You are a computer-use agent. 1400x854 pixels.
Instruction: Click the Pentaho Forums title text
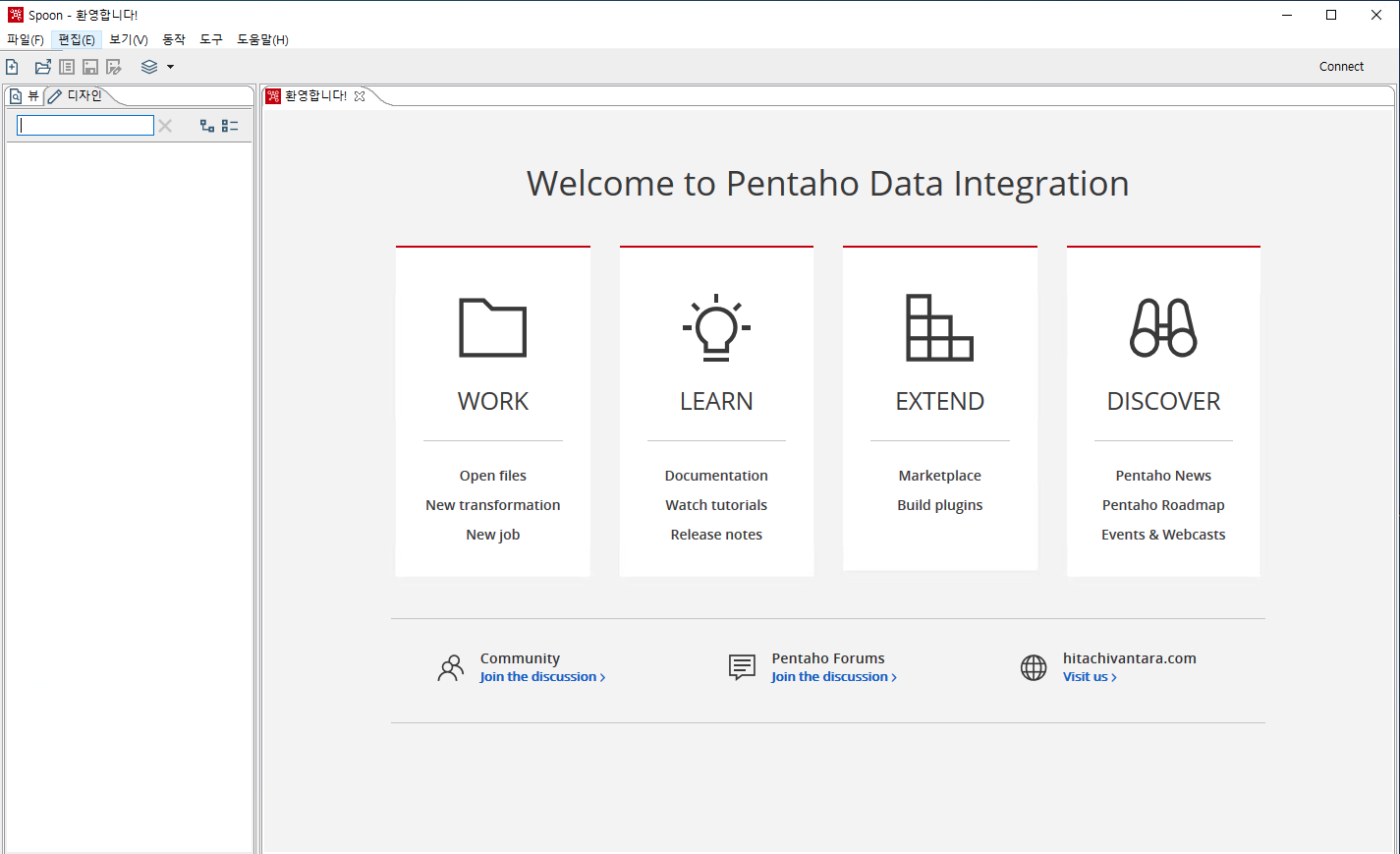pos(828,658)
